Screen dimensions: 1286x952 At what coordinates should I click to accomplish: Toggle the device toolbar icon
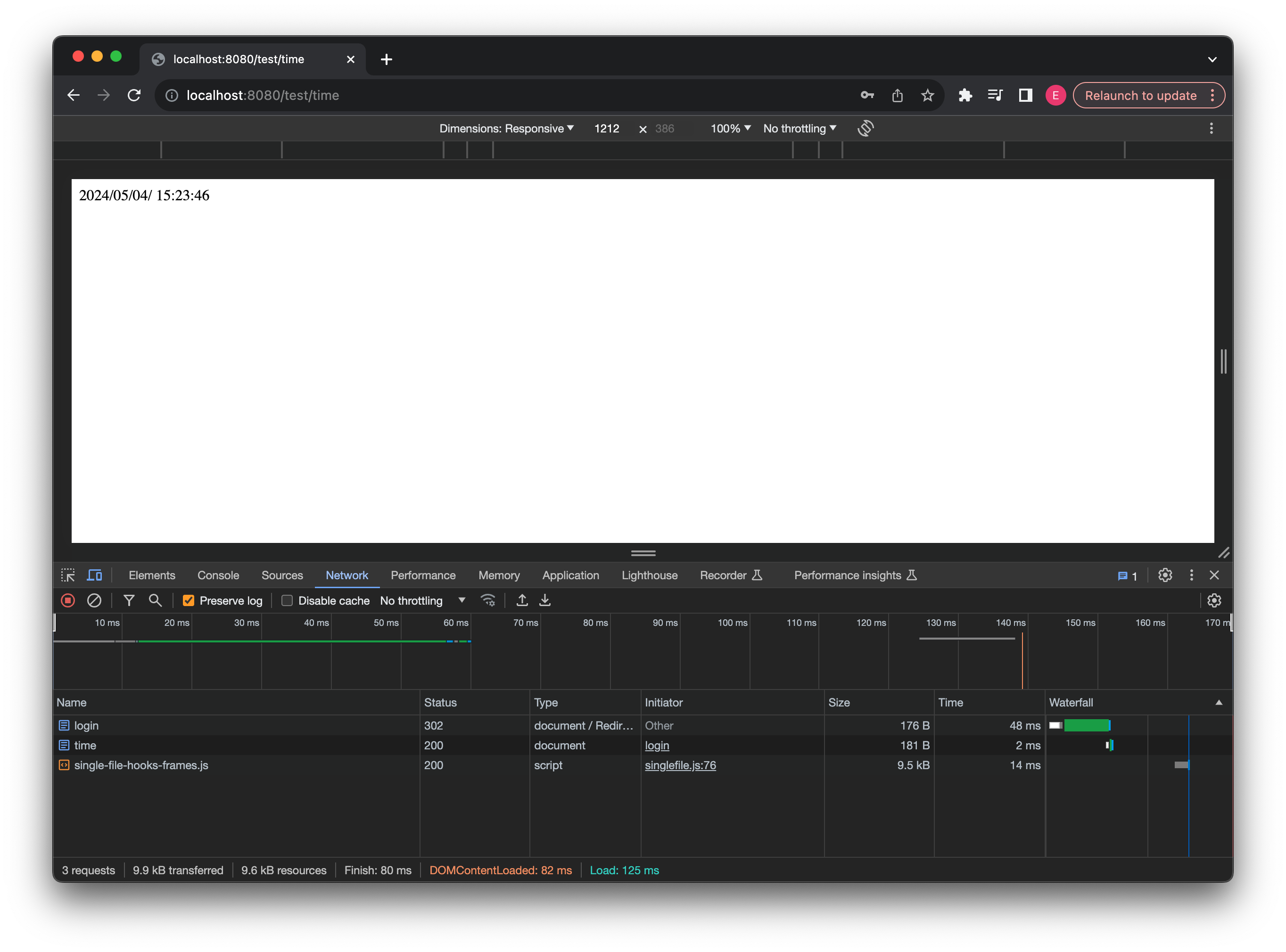pos(95,575)
